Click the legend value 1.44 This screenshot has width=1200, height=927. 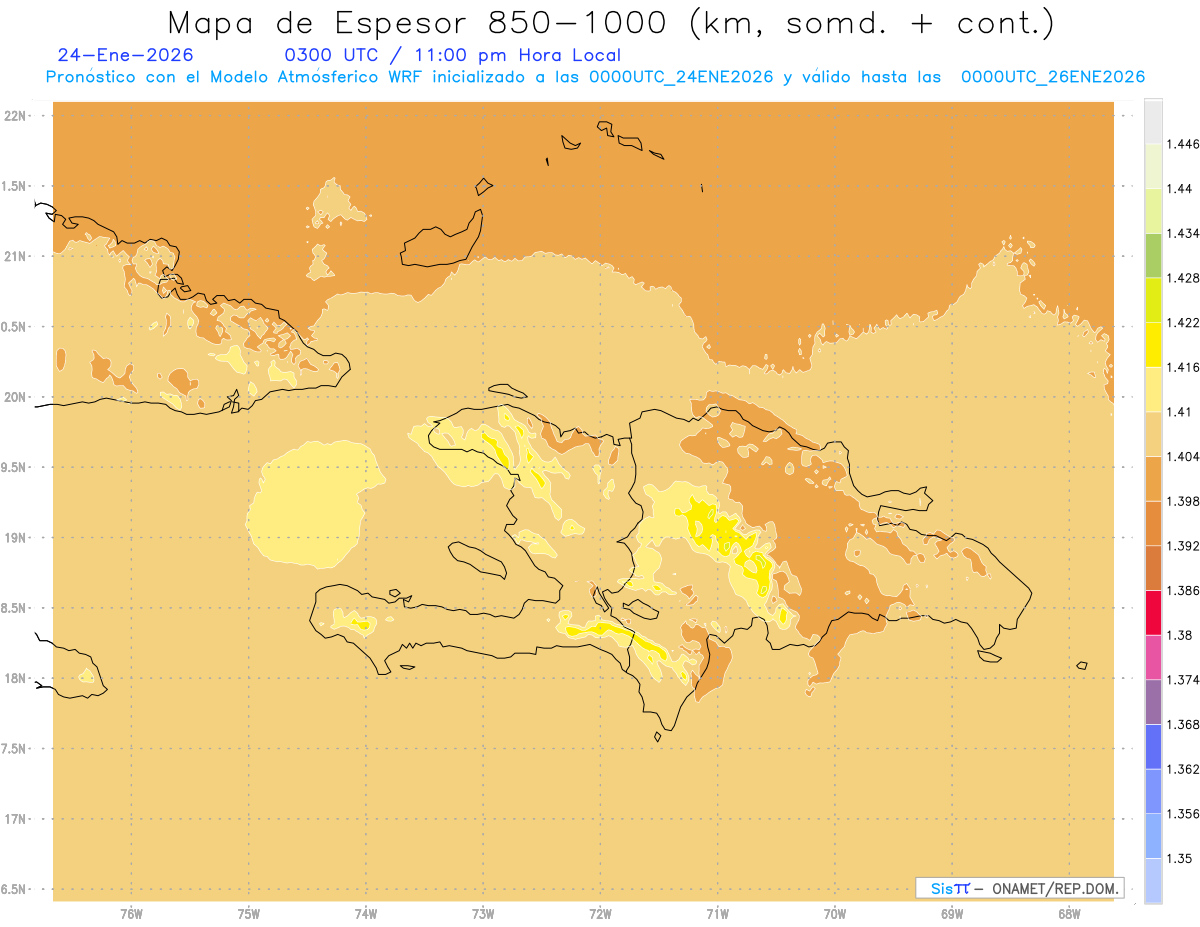1180,189
